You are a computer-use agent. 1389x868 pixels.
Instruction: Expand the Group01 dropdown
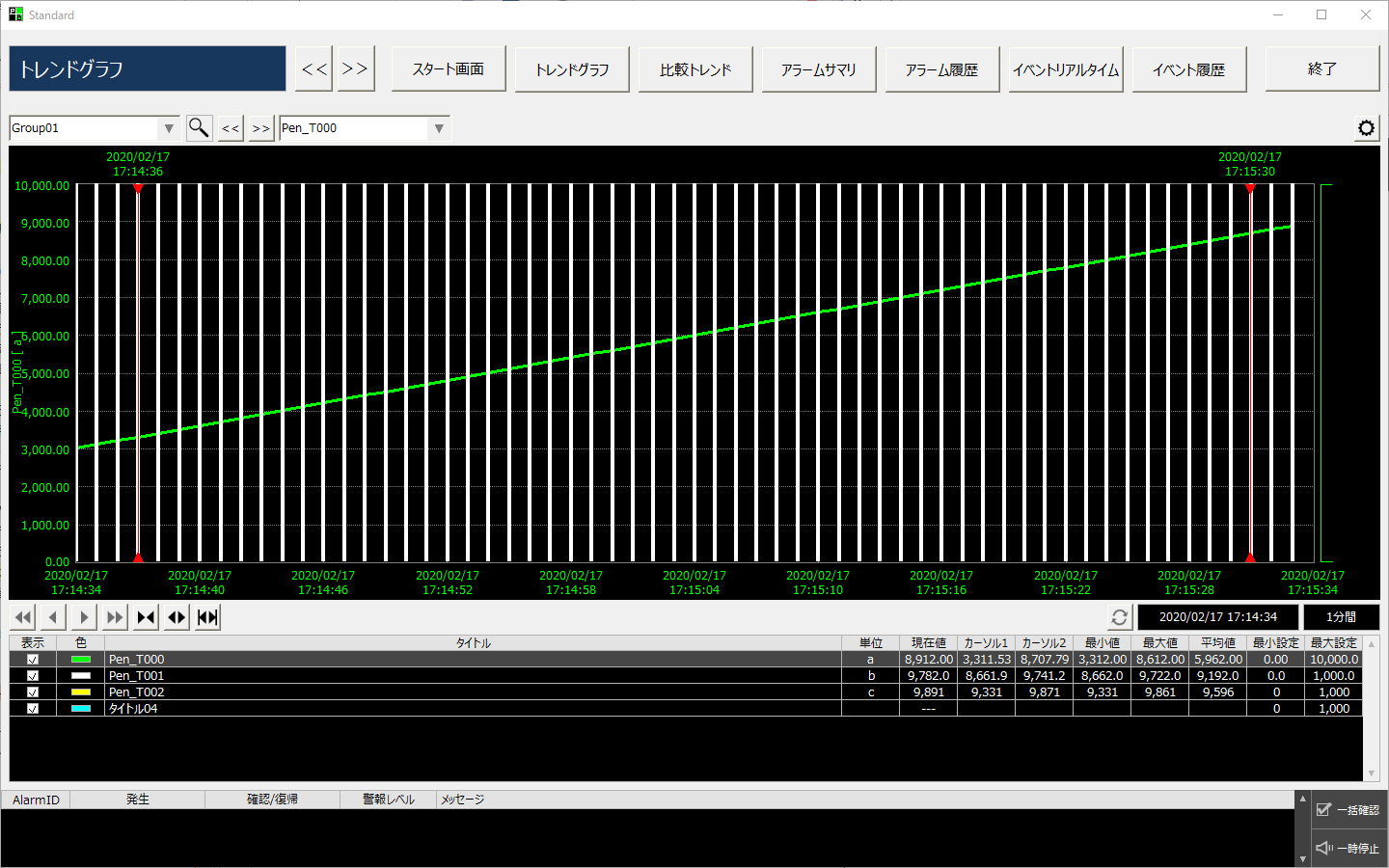[x=169, y=128]
